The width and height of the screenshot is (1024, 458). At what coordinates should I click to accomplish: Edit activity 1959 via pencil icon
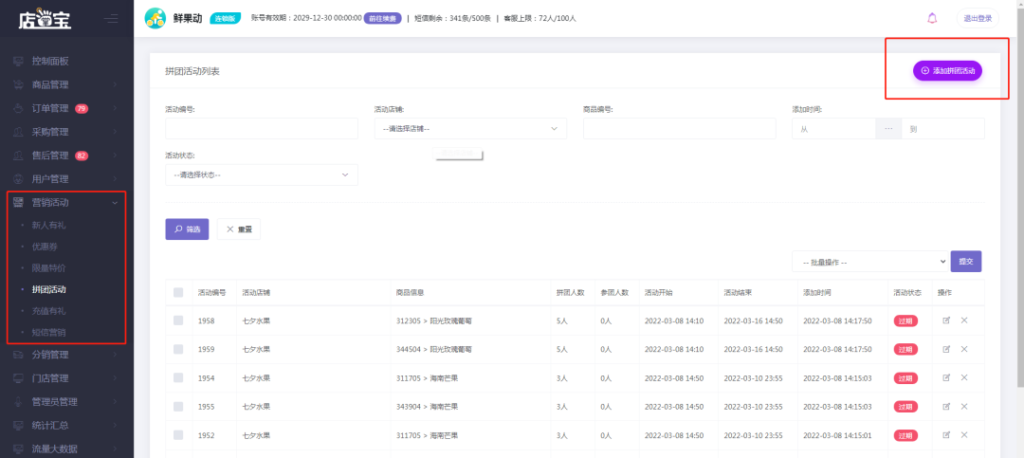pos(946,349)
